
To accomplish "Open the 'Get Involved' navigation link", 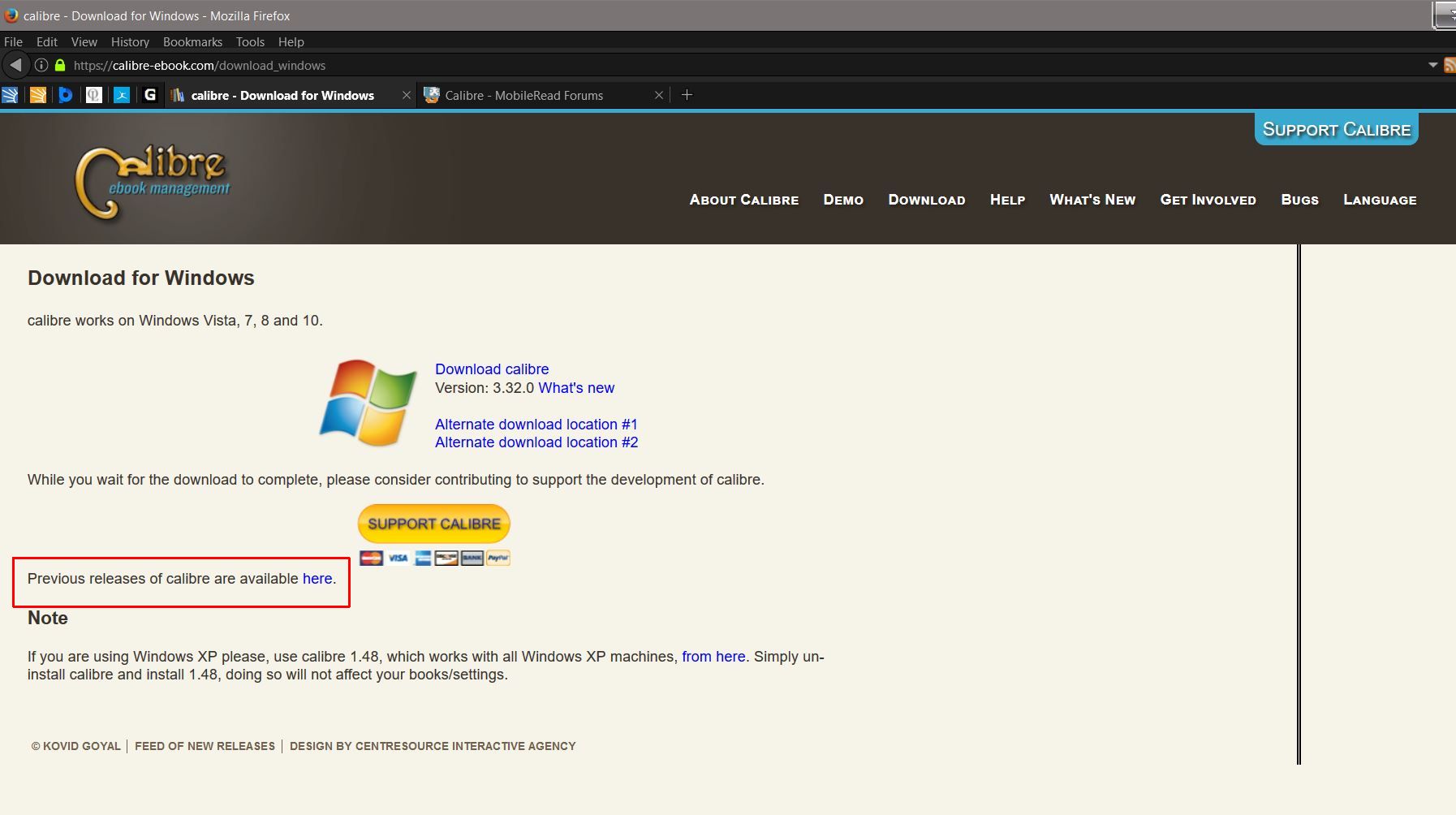I will point(1208,200).
